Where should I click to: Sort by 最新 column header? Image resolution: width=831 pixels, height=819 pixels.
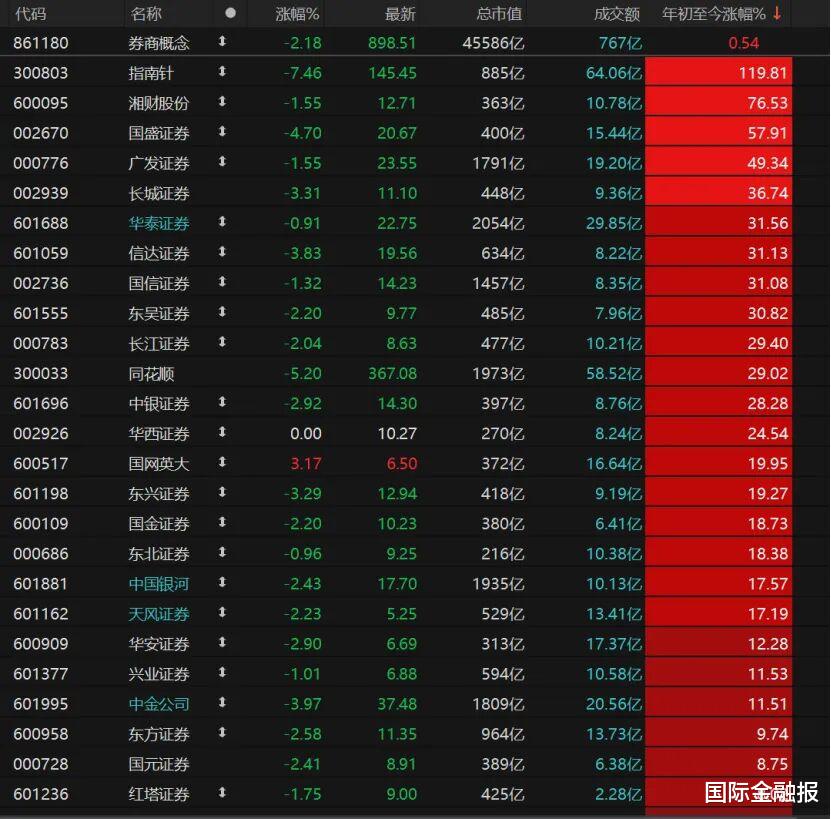click(400, 14)
